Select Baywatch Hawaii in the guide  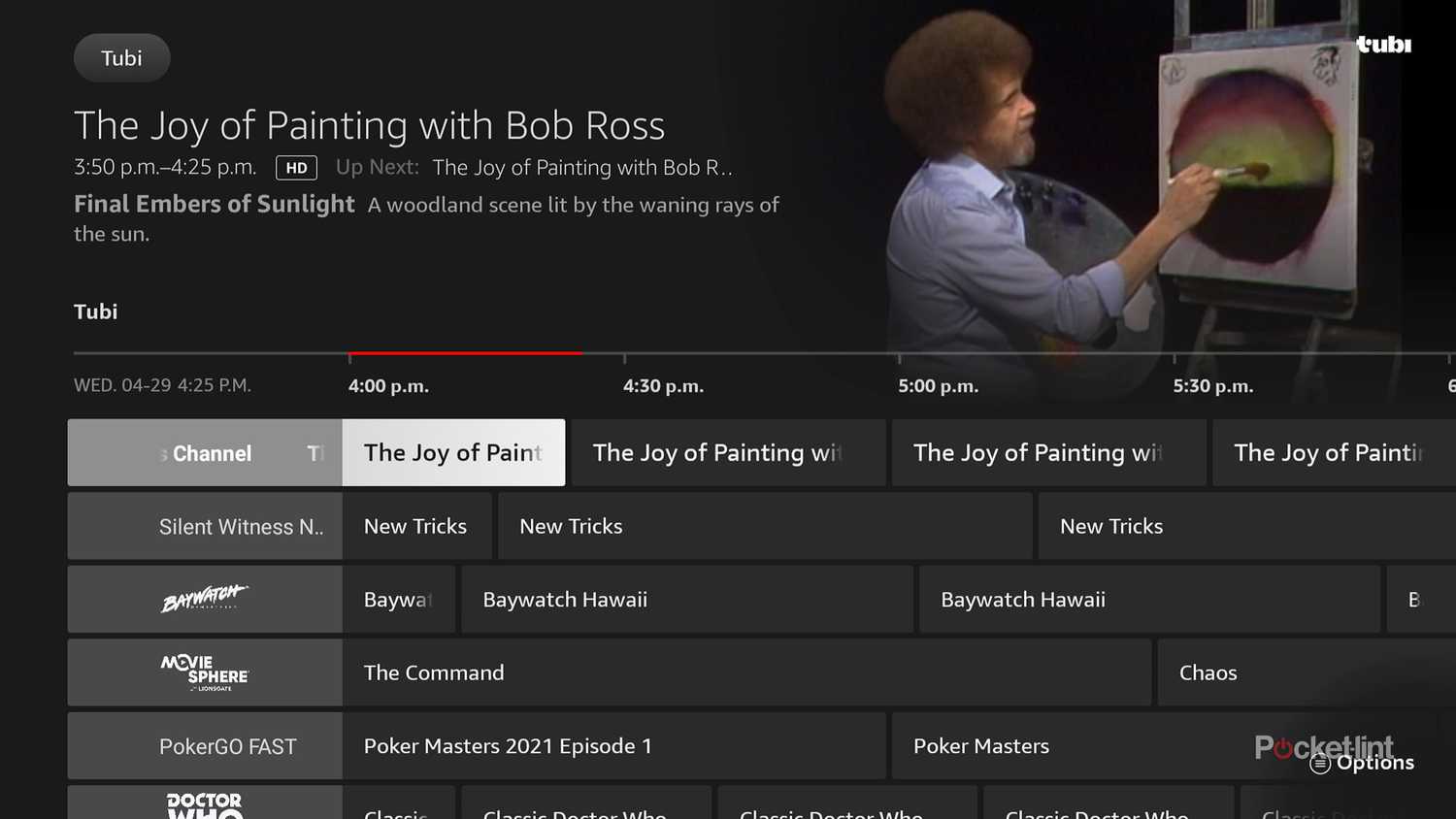[685, 599]
